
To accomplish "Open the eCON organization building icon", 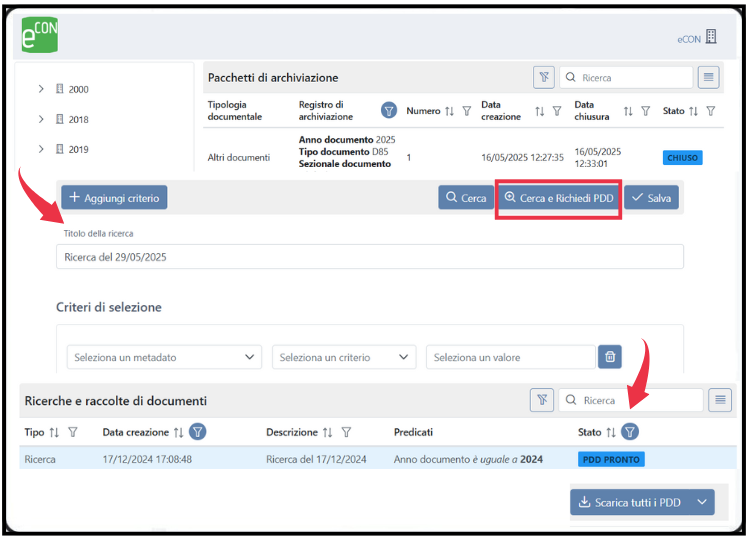I will point(711,37).
